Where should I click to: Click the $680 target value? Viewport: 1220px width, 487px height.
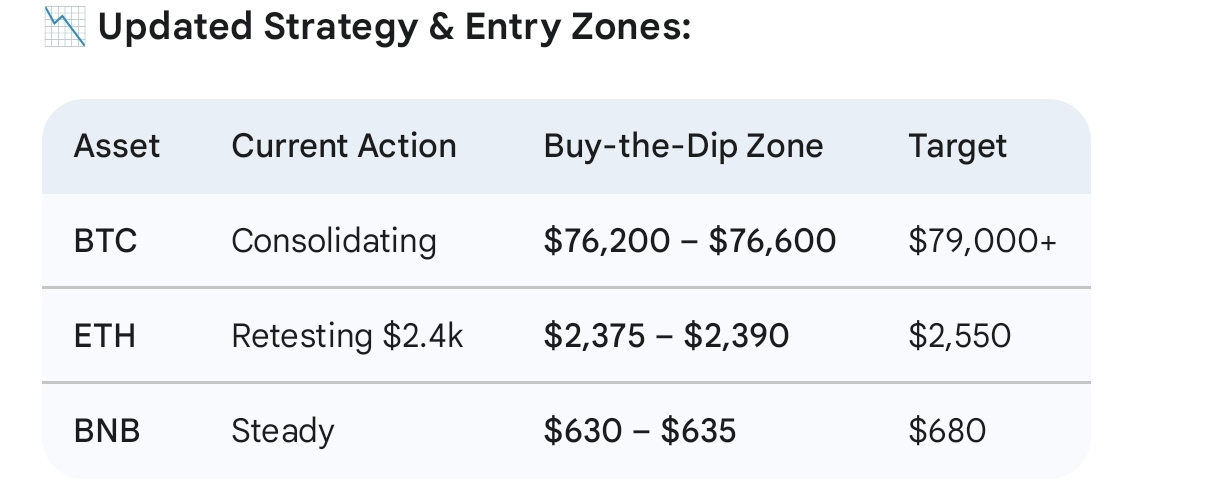coord(947,431)
